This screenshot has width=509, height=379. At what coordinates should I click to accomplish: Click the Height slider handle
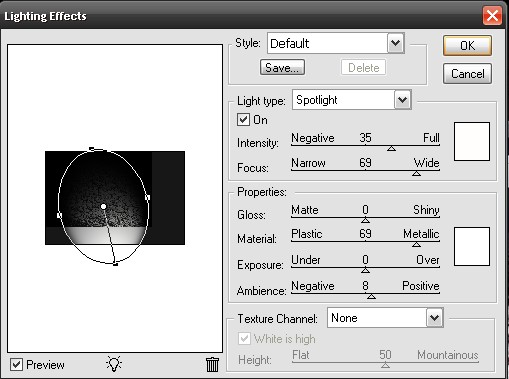tap(385, 365)
